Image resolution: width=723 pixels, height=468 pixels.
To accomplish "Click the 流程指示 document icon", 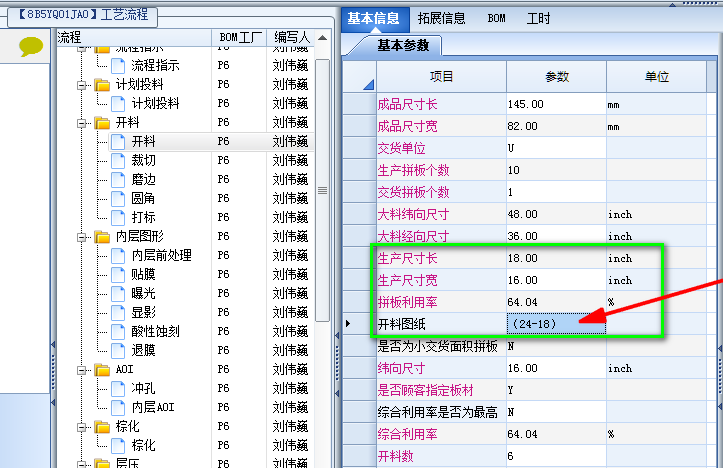I will 118,66.
